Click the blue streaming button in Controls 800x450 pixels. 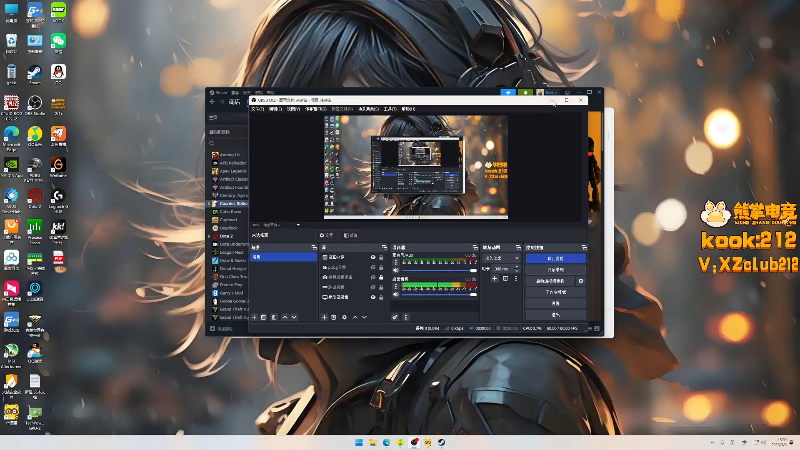556,259
